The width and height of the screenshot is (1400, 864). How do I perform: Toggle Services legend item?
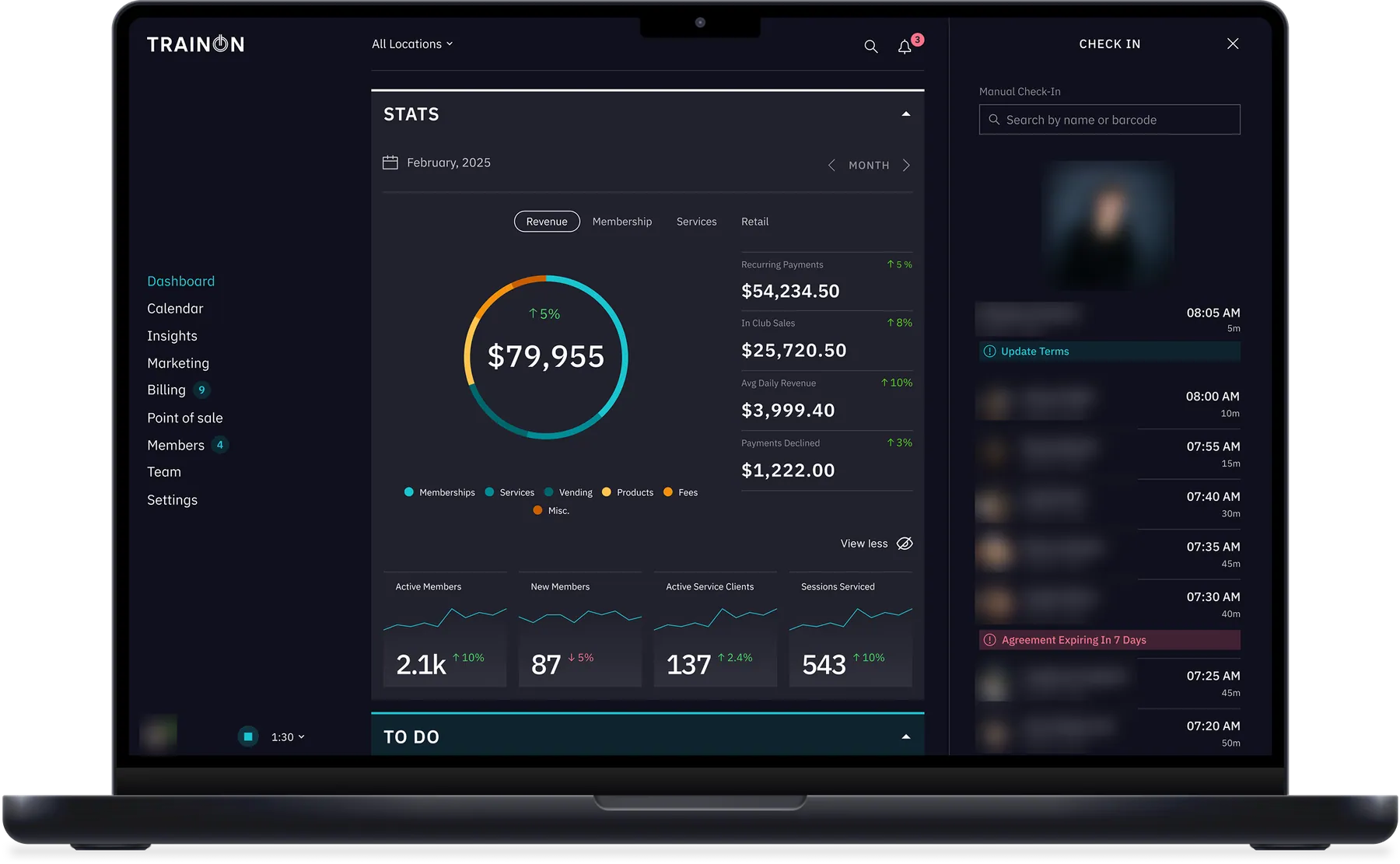click(x=509, y=492)
